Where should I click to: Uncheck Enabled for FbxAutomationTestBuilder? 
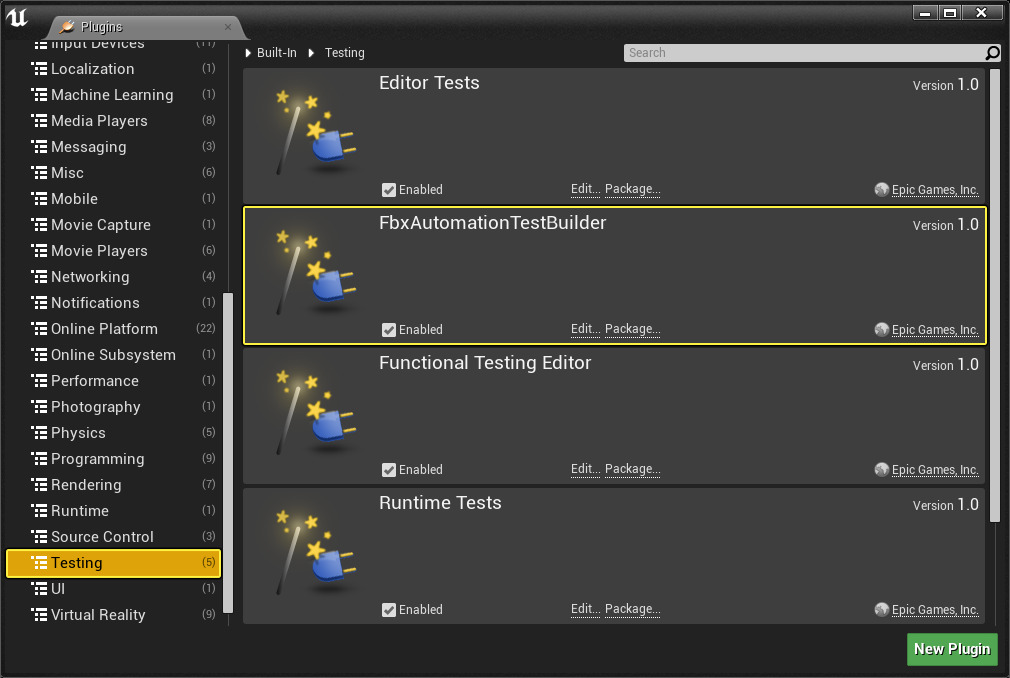tap(389, 329)
